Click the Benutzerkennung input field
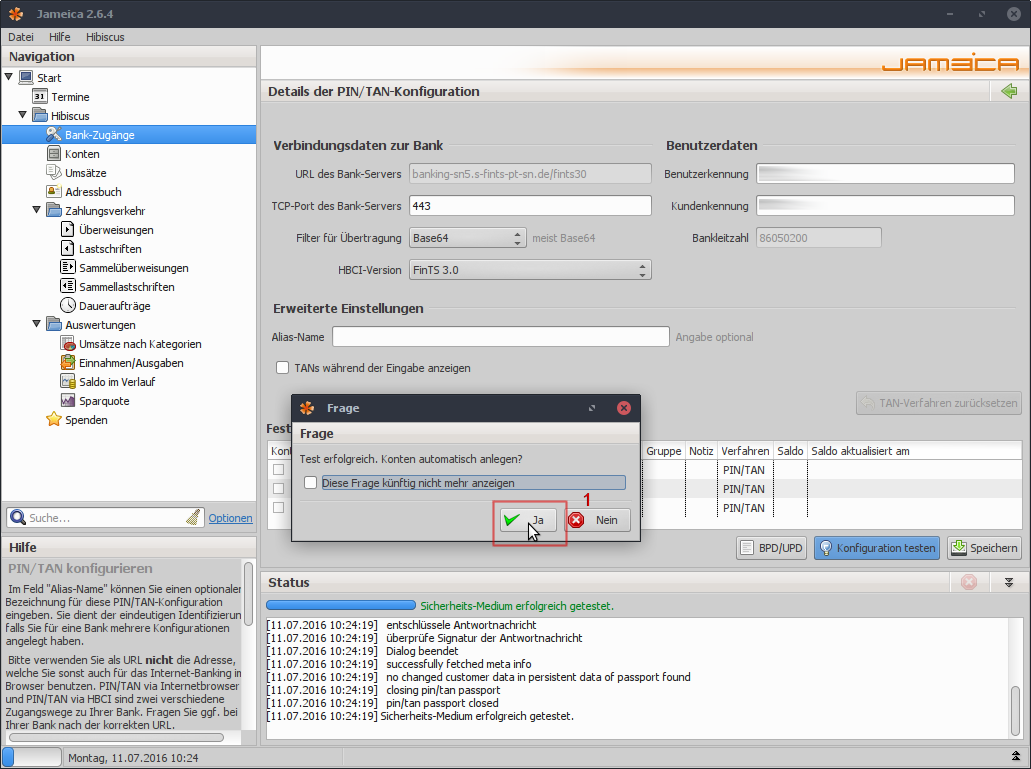 pos(885,174)
